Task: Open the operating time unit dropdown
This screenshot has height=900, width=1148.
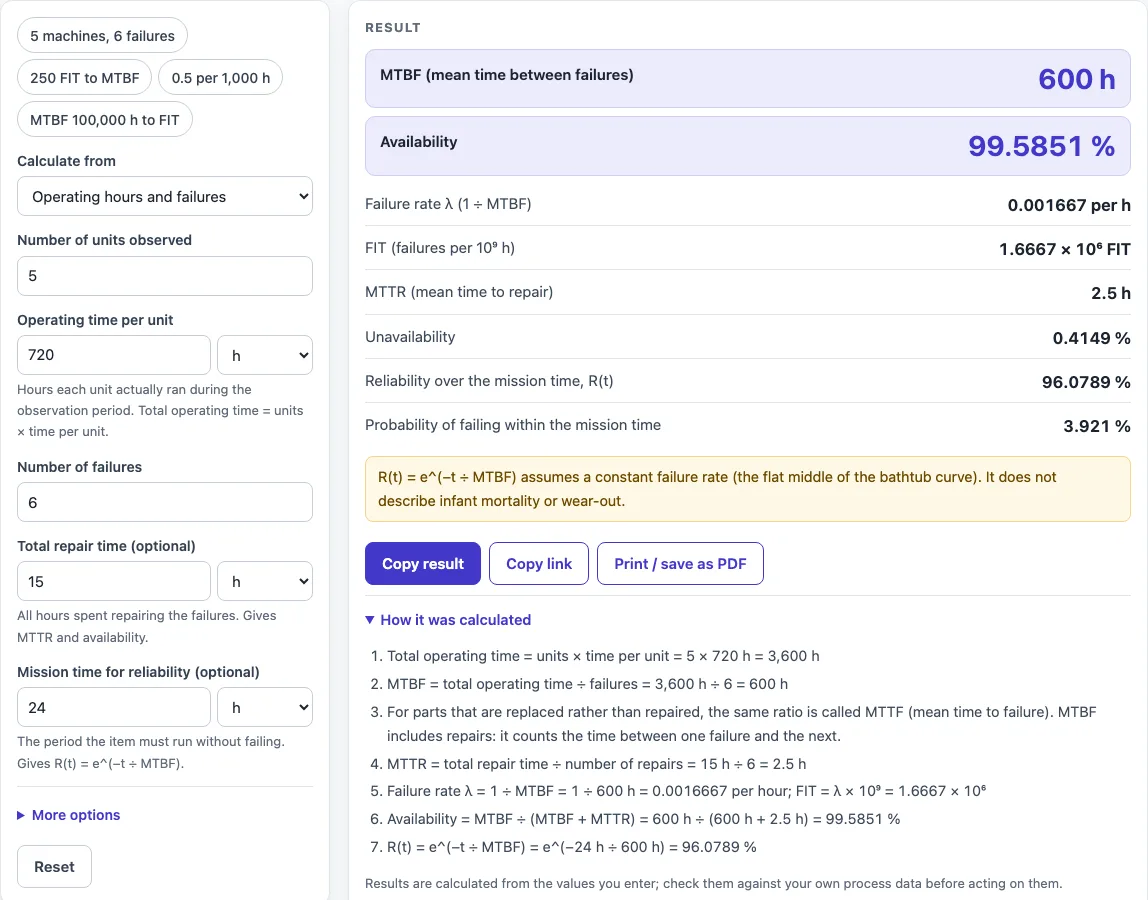Action: tap(265, 355)
